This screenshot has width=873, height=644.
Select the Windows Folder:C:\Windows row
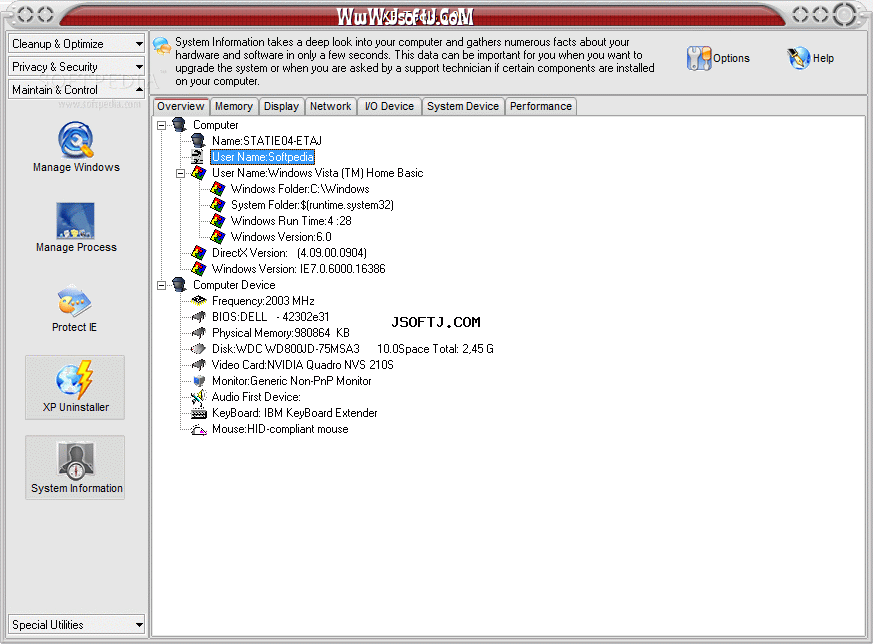(300, 189)
